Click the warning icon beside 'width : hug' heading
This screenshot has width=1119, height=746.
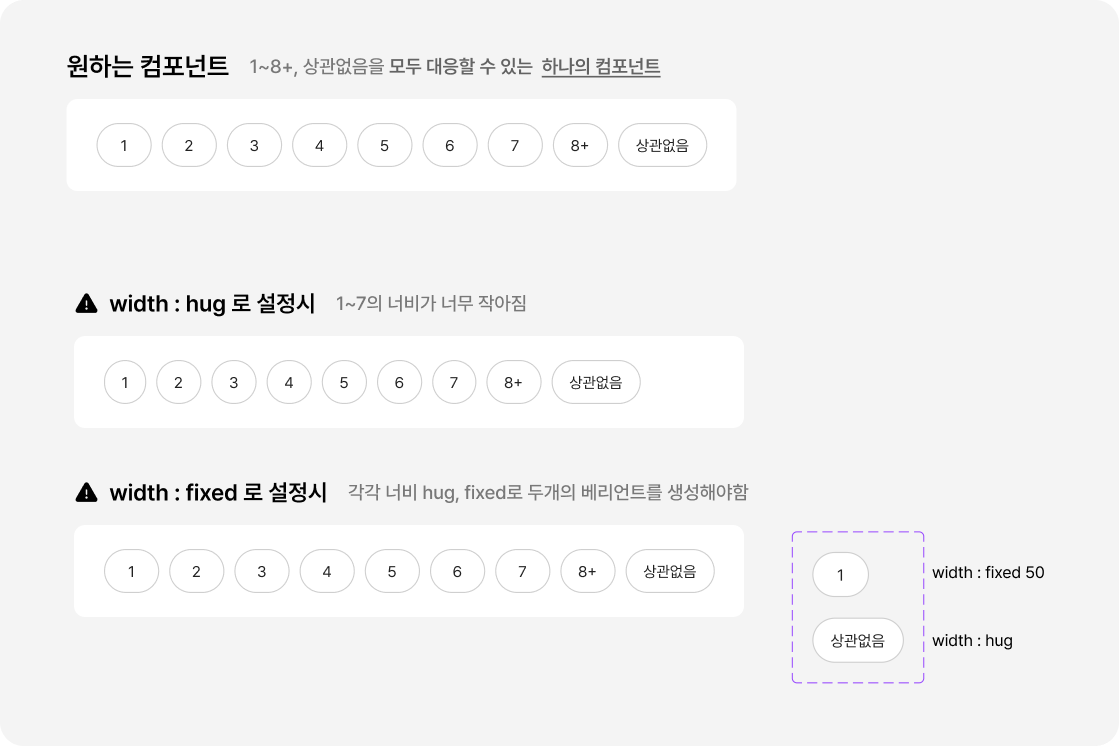click(x=88, y=304)
